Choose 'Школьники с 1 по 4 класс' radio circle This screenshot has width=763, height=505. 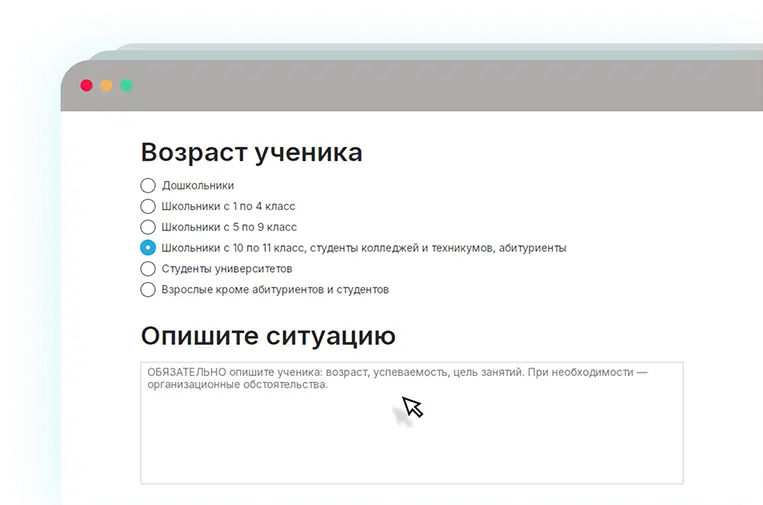(x=148, y=206)
